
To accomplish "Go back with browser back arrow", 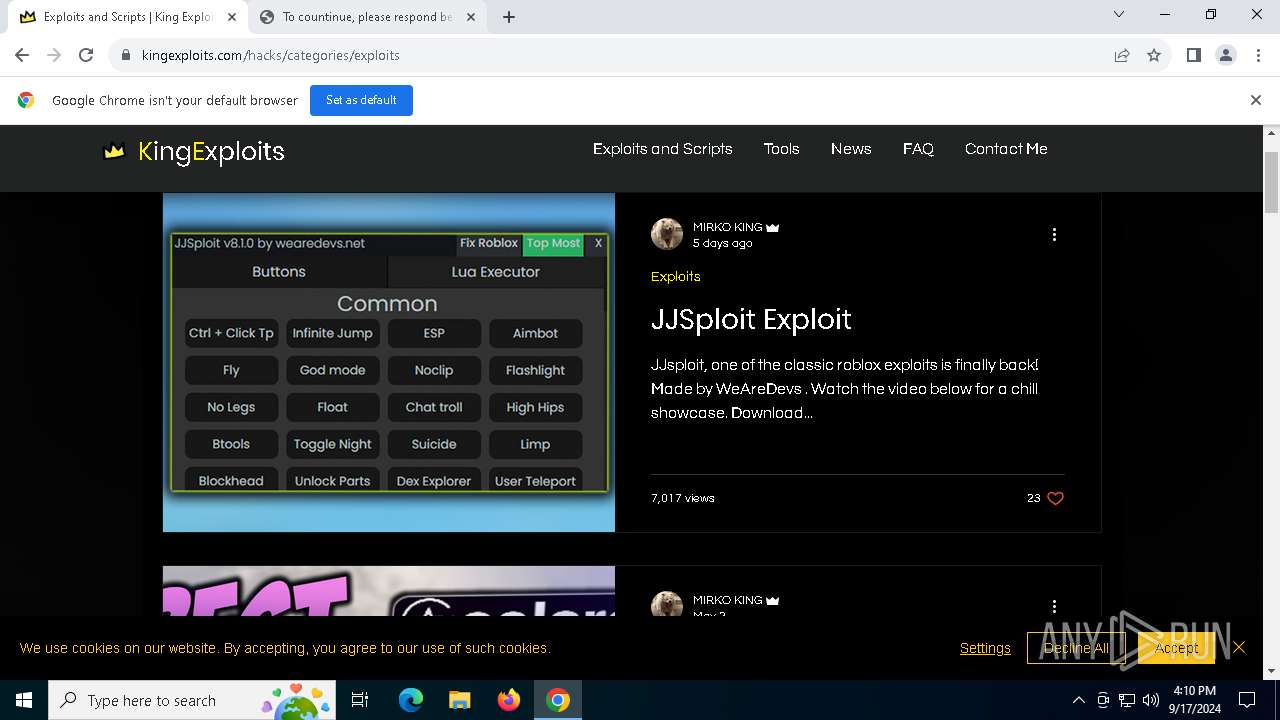I will pyautogui.click(x=22, y=55).
